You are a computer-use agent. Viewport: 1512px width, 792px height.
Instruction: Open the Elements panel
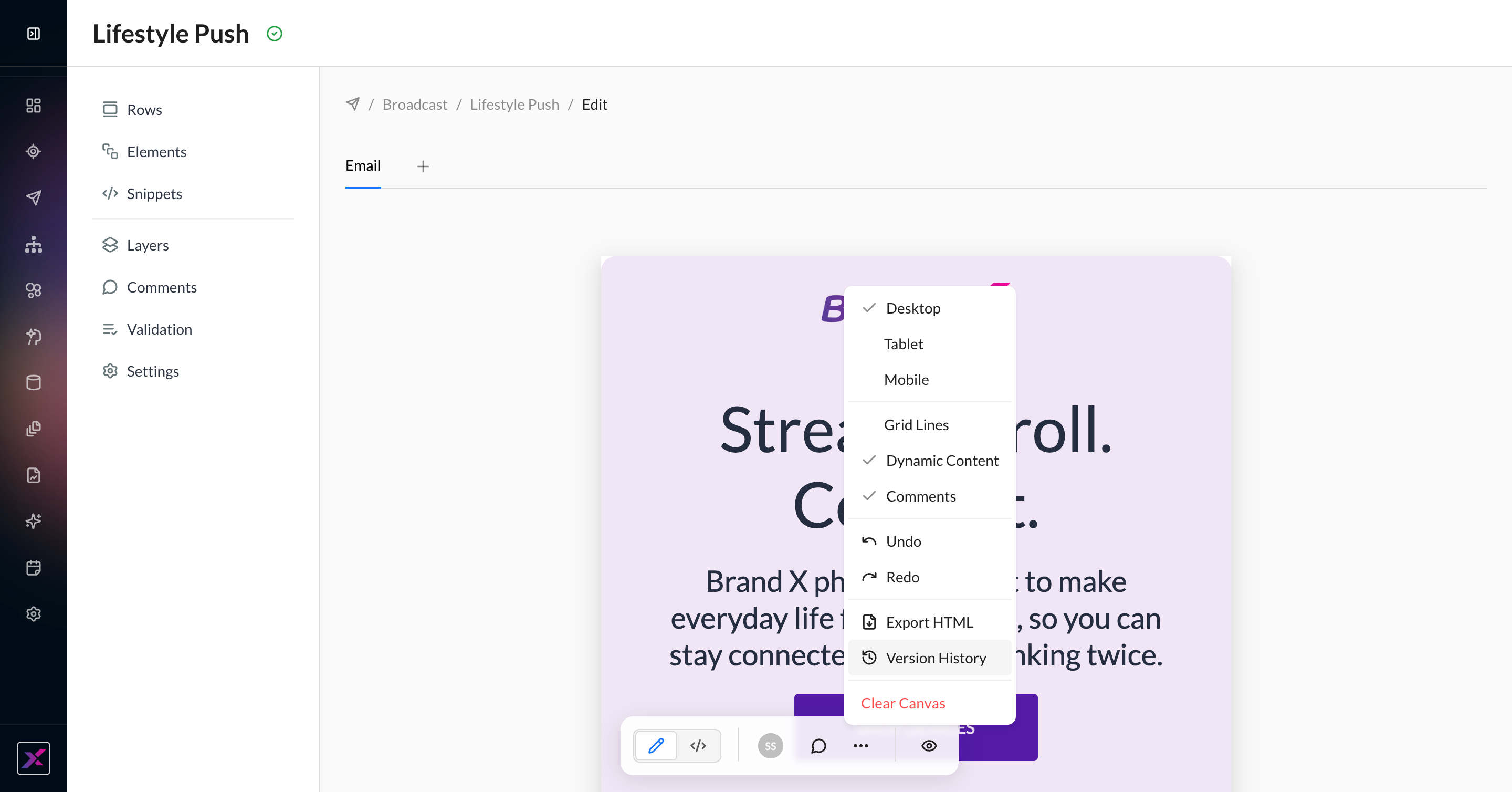point(193,152)
